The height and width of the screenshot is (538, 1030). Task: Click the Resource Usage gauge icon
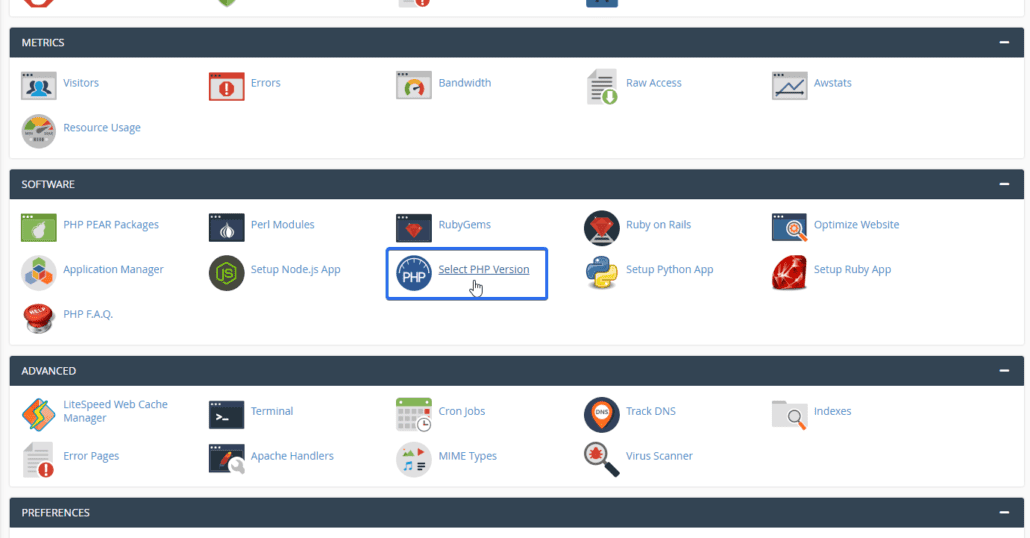pyautogui.click(x=38, y=131)
